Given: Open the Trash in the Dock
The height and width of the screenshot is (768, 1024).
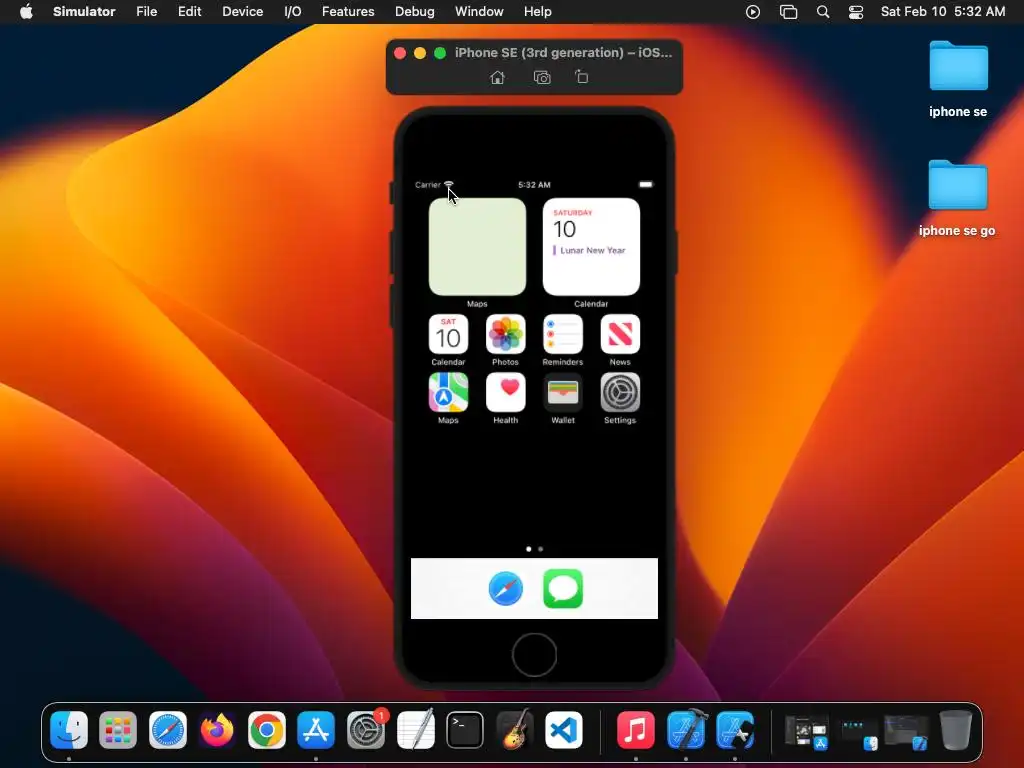Looking at the screenshot, I should point(955,730).
